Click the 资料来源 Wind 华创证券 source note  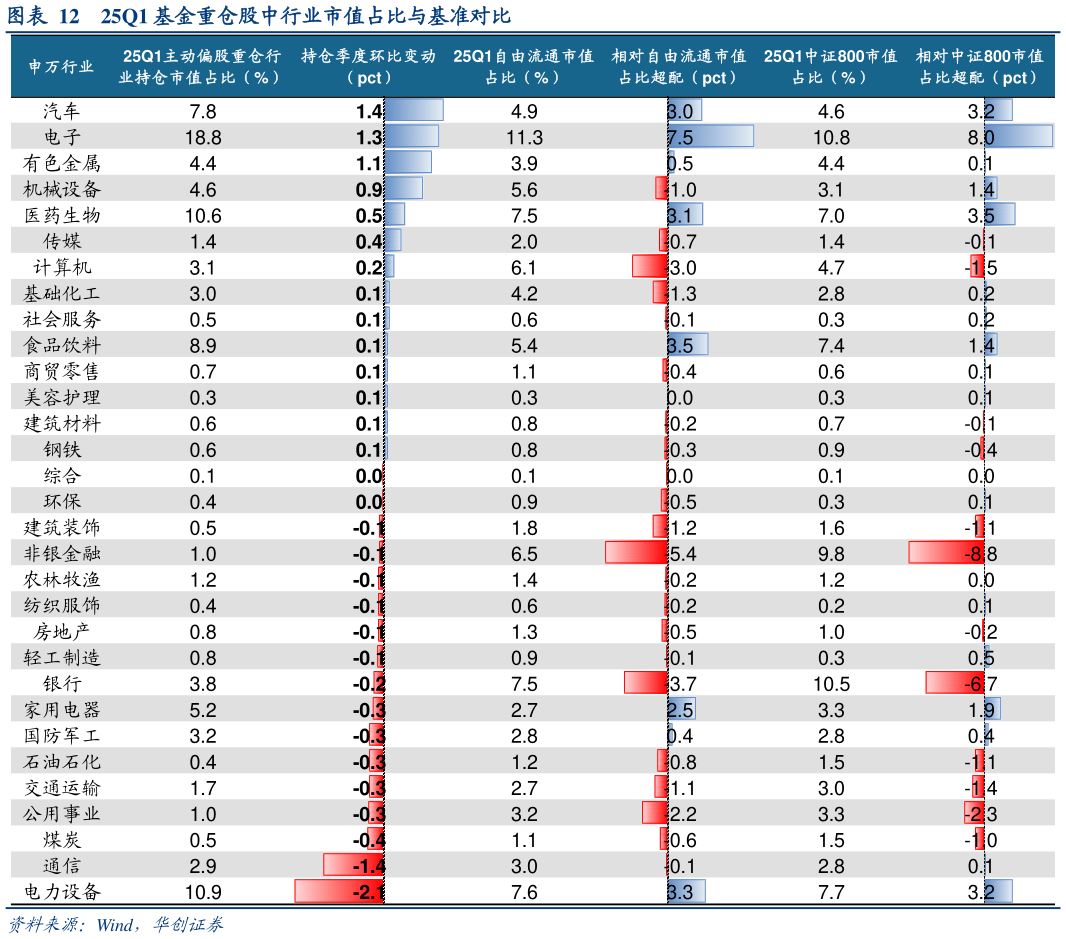click(115, 923)
